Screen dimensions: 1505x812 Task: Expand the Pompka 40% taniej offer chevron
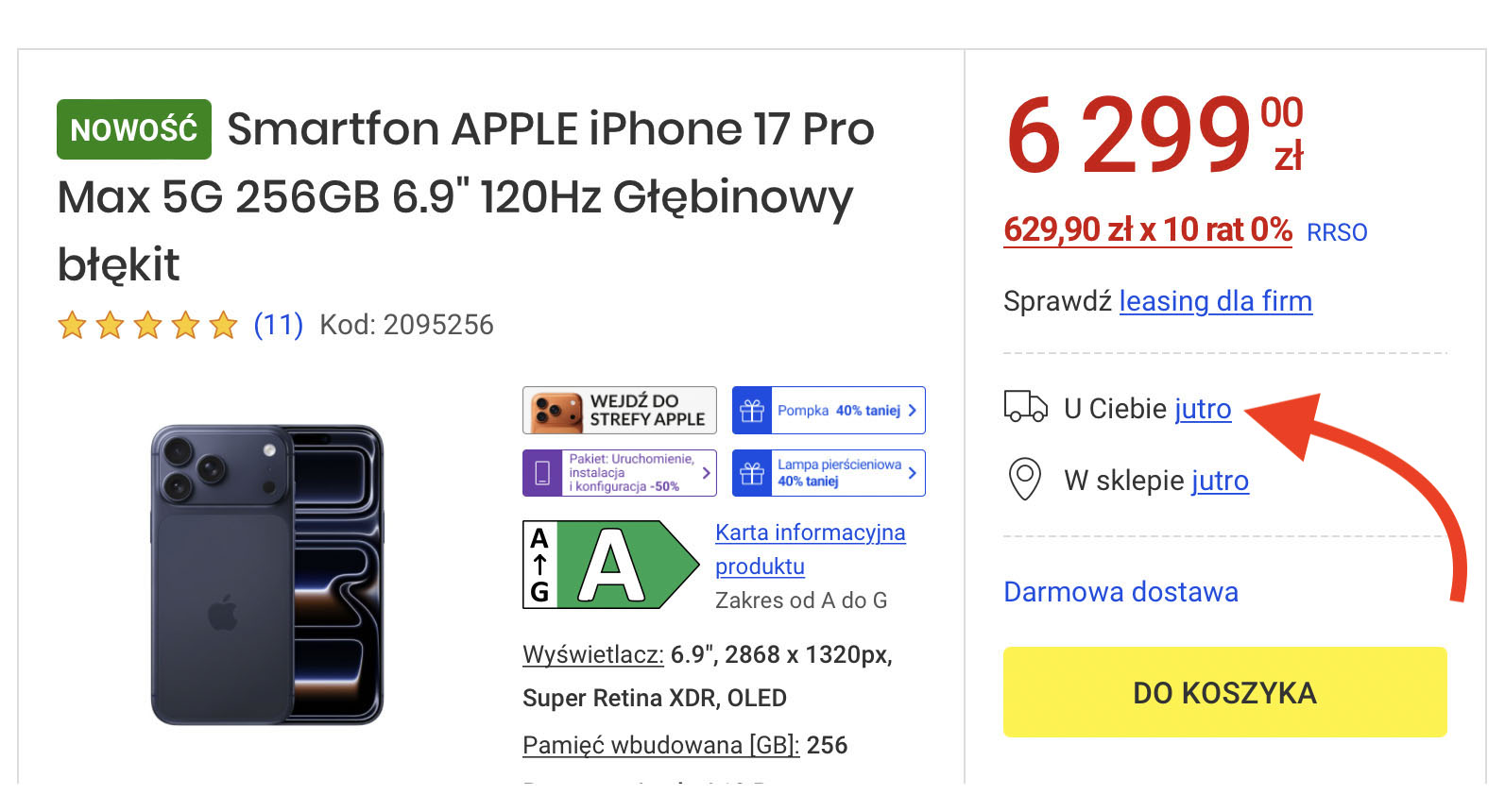coord(911,410)
